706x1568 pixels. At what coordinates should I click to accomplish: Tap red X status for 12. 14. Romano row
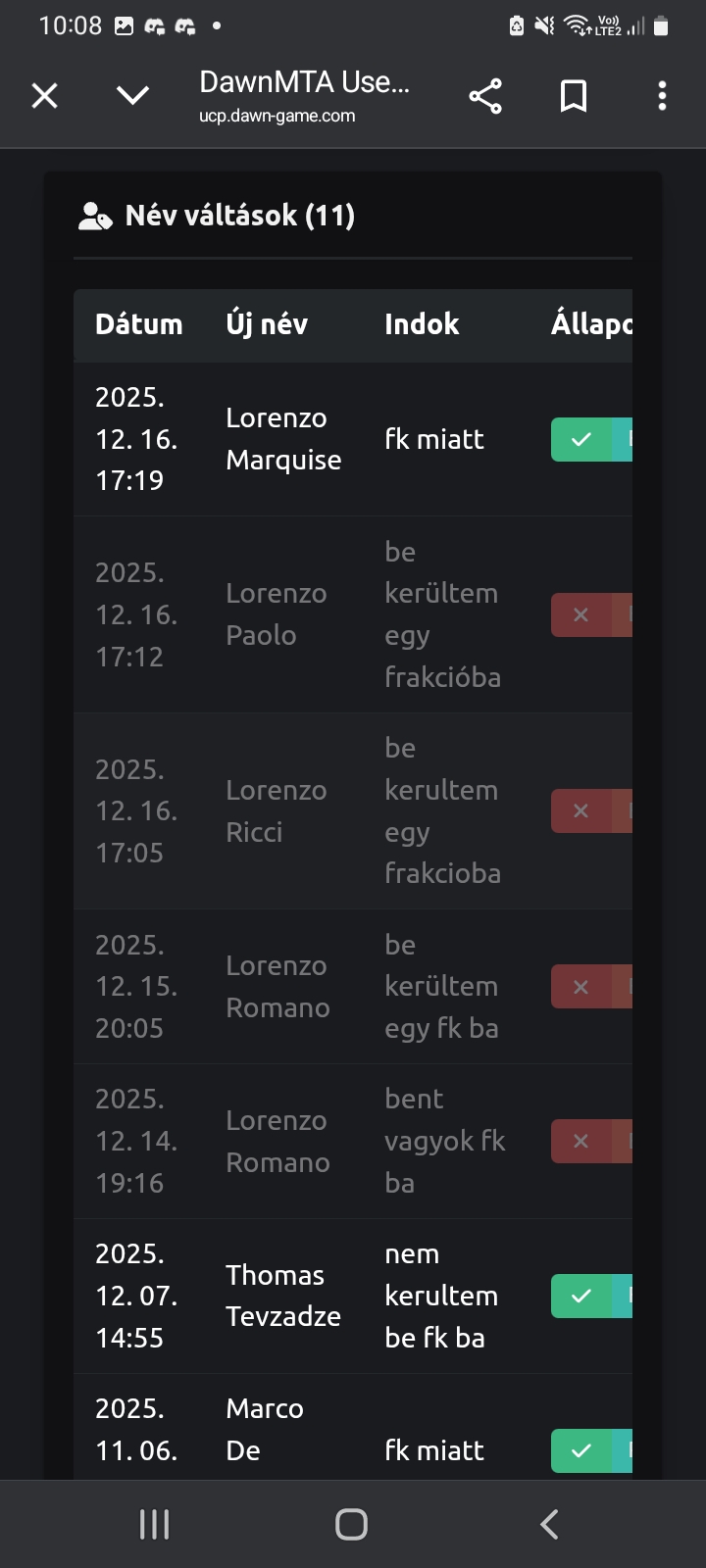click(x=581, y=1141)
